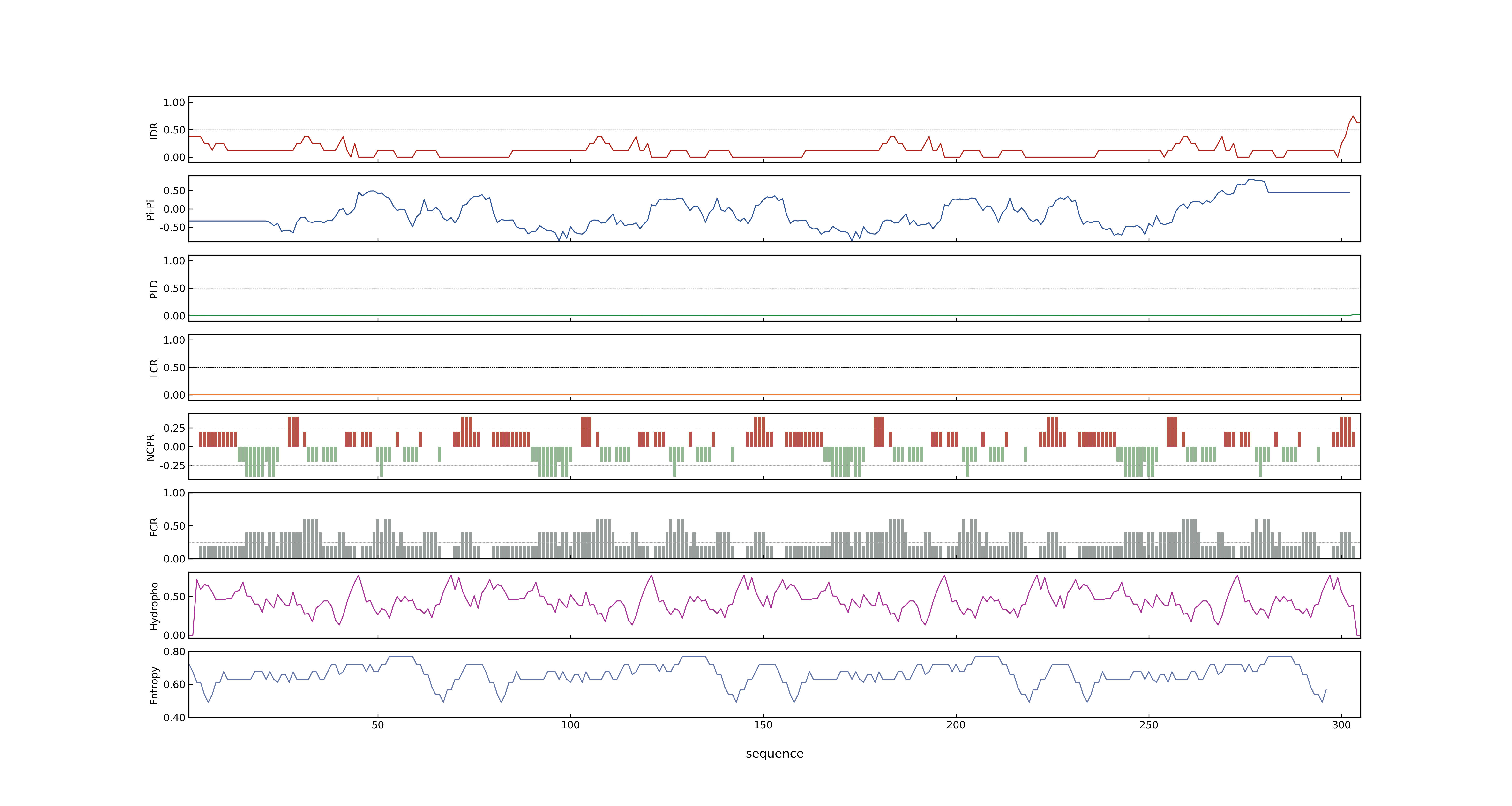This screenshot has width=1512, height=806.
Task: Click the x-axis tick label 100
Action: [x=570, y=725]
